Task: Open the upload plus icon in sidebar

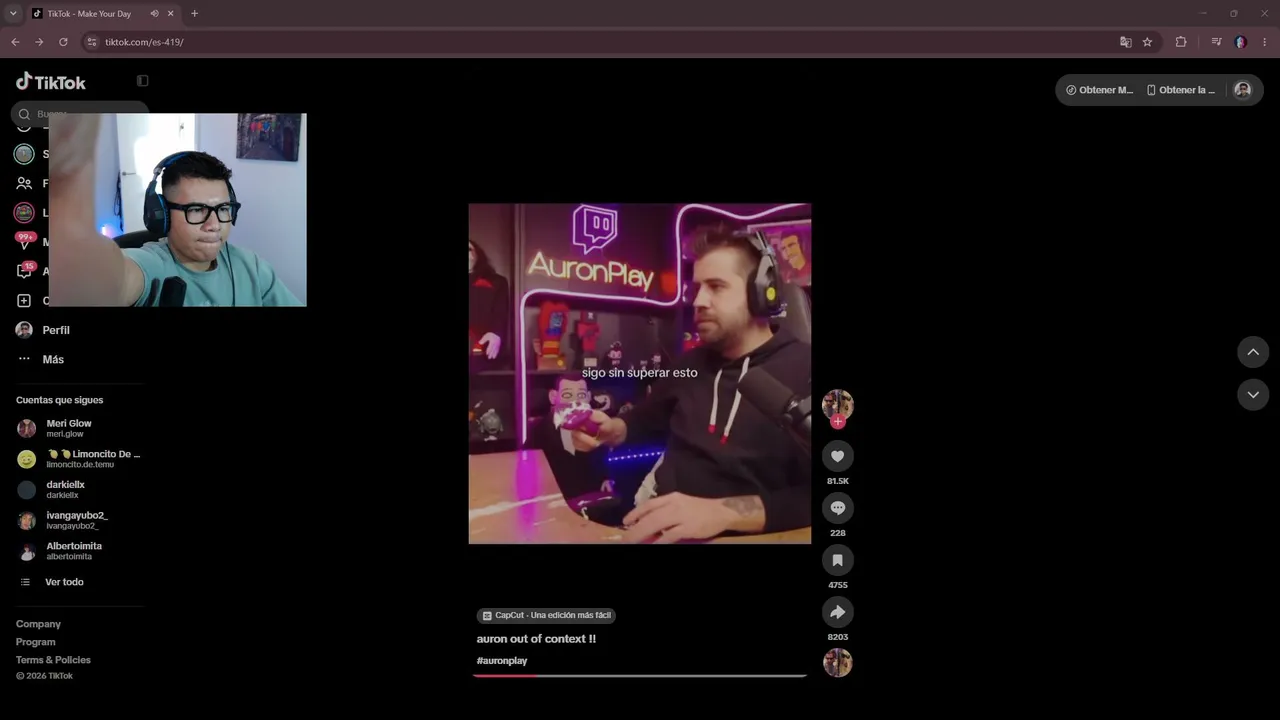Action: (x=24, y=301)
